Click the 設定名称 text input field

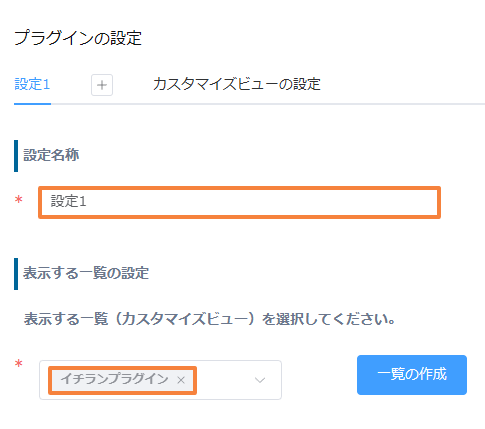coord(239,202)
